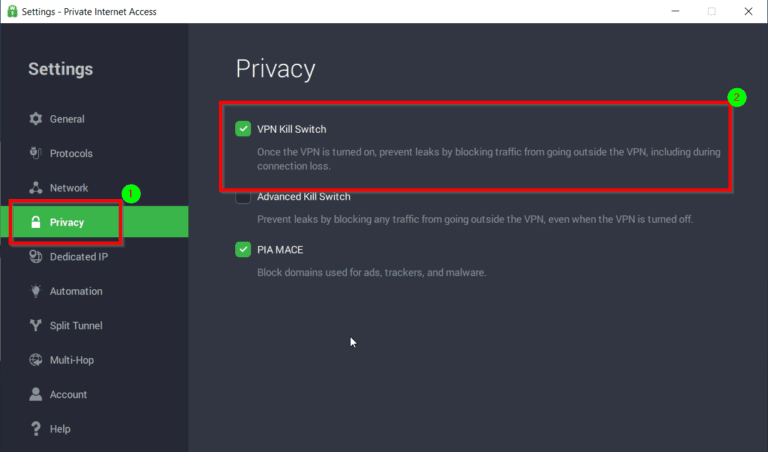Viewport: 768px width, 452px height.
Task: Open the Account tab label
Action: (x=68, y=394)
